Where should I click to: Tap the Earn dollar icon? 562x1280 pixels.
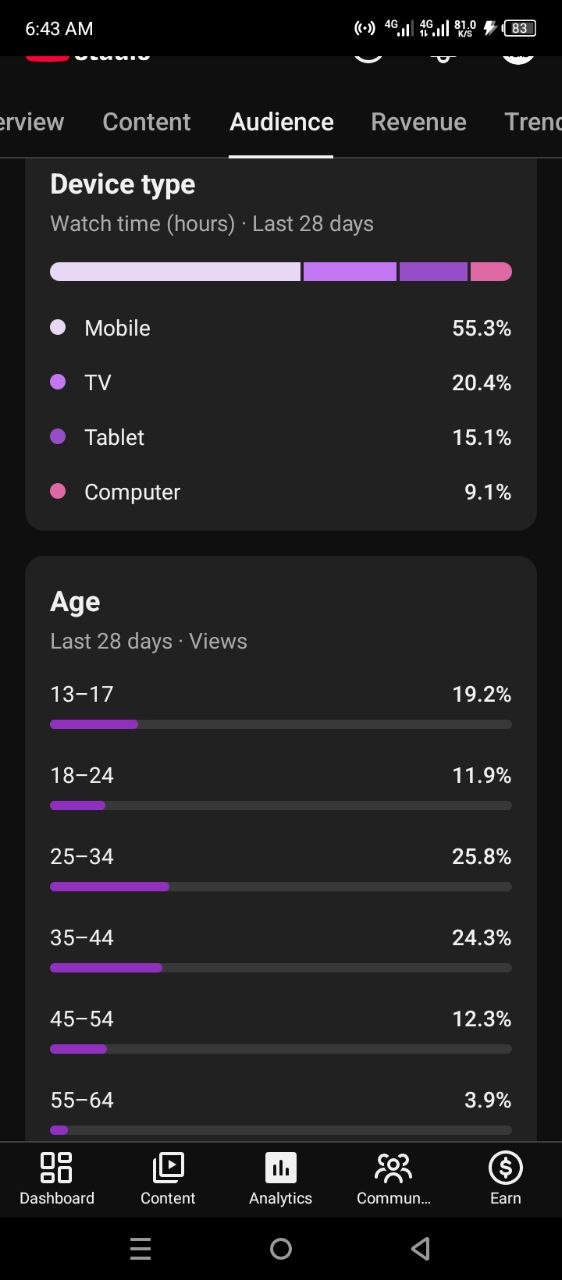[x=506, y=1168]
